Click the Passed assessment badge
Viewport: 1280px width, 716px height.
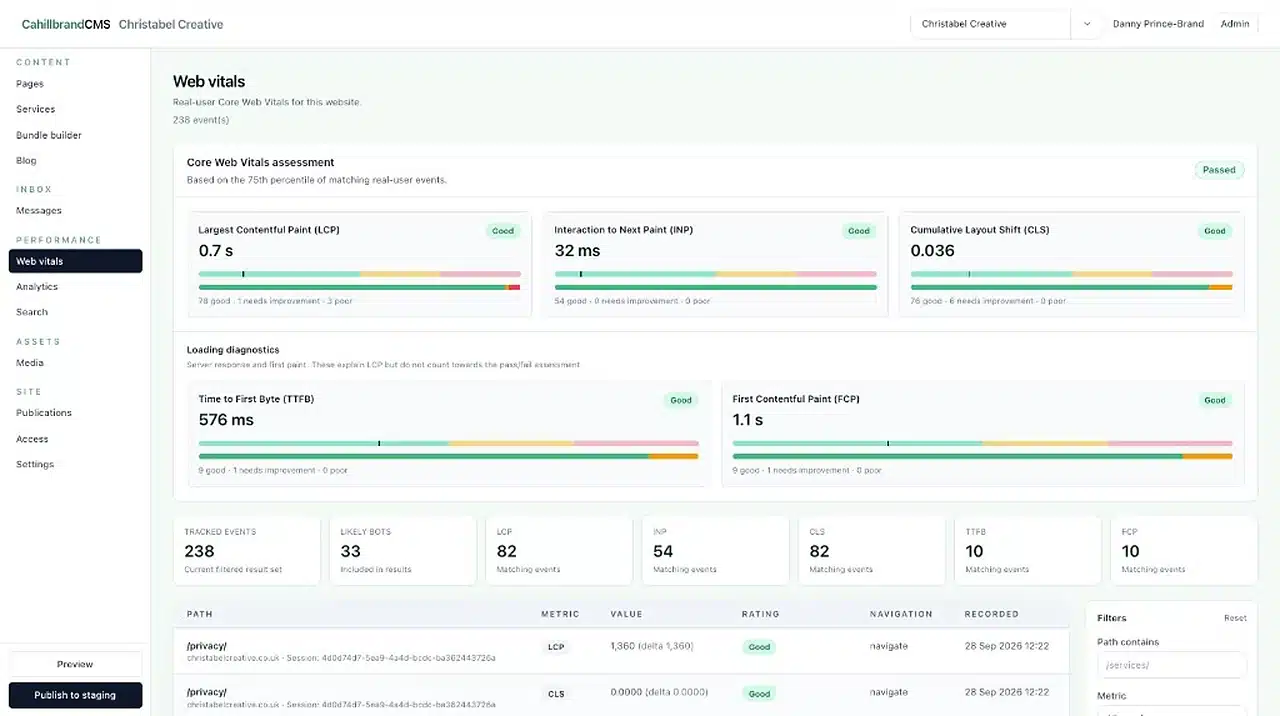pyautogui.click(x=1219, y=170)
